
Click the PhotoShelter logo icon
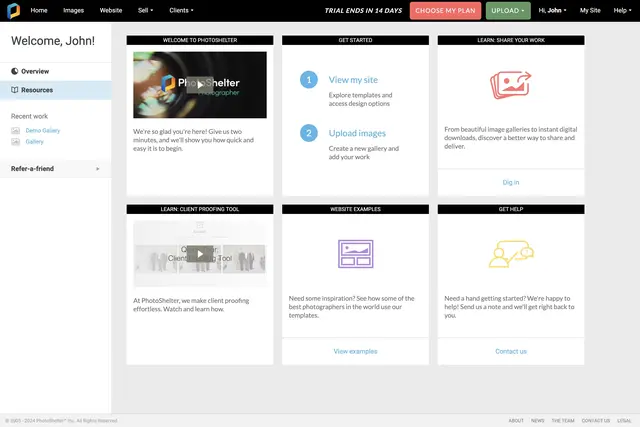tap(13, 11)
